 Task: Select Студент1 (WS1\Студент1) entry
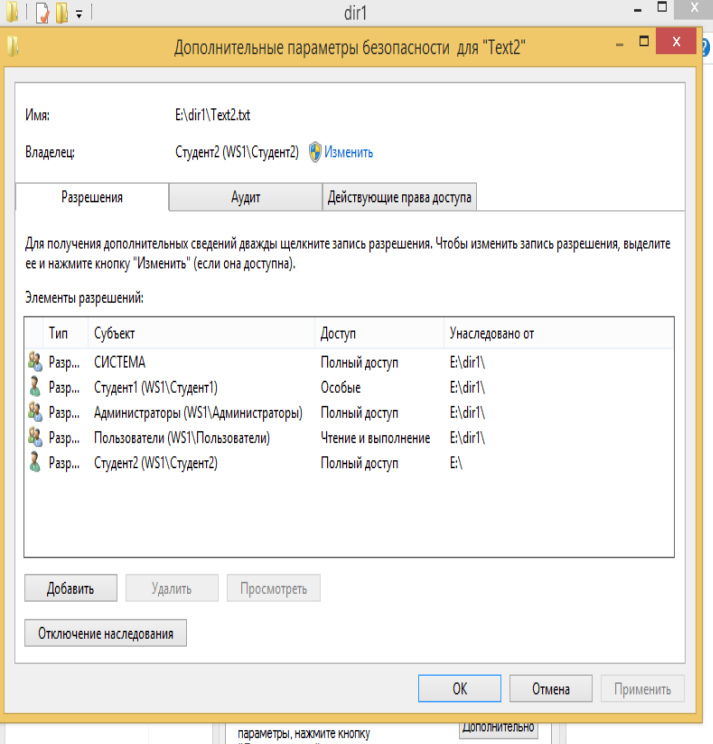point(349,387)
